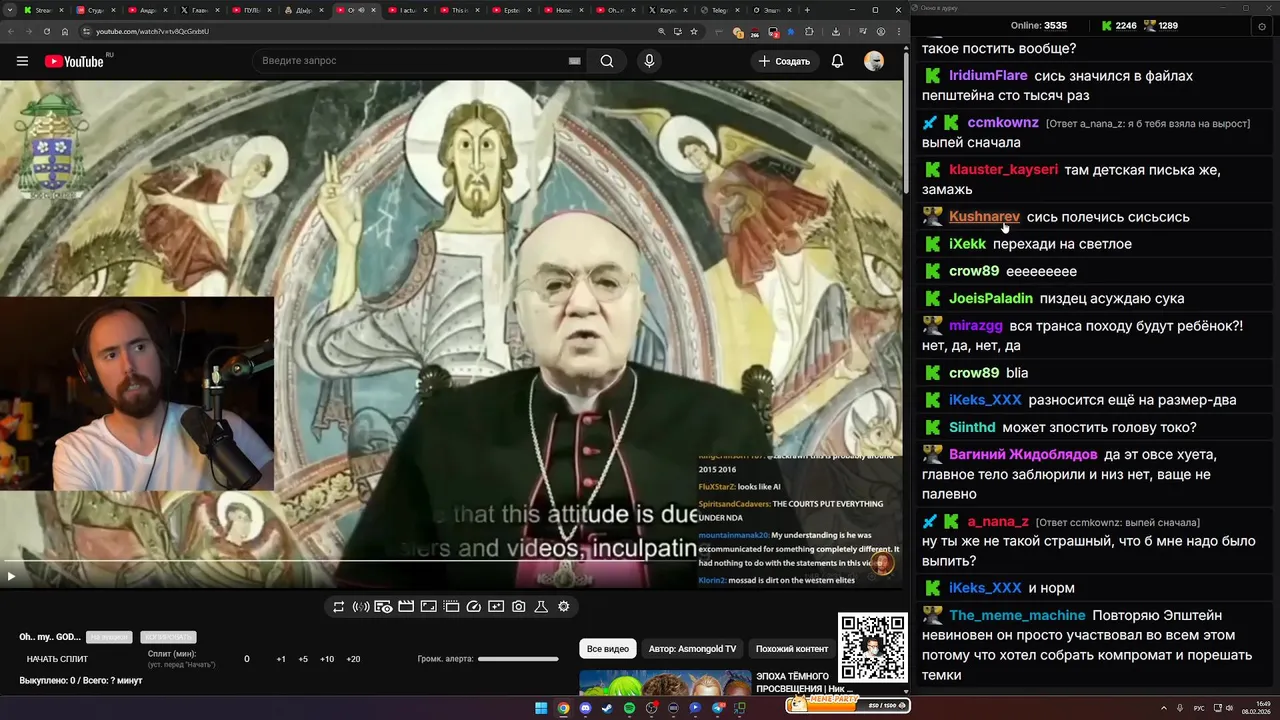The width and height of the screenshot is (1280, 720).
Task: Switch to the Epstein browser tab
Action: 514,10
